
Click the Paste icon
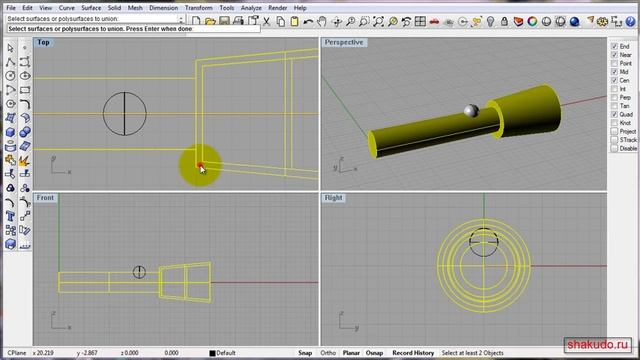click(294, 21)
